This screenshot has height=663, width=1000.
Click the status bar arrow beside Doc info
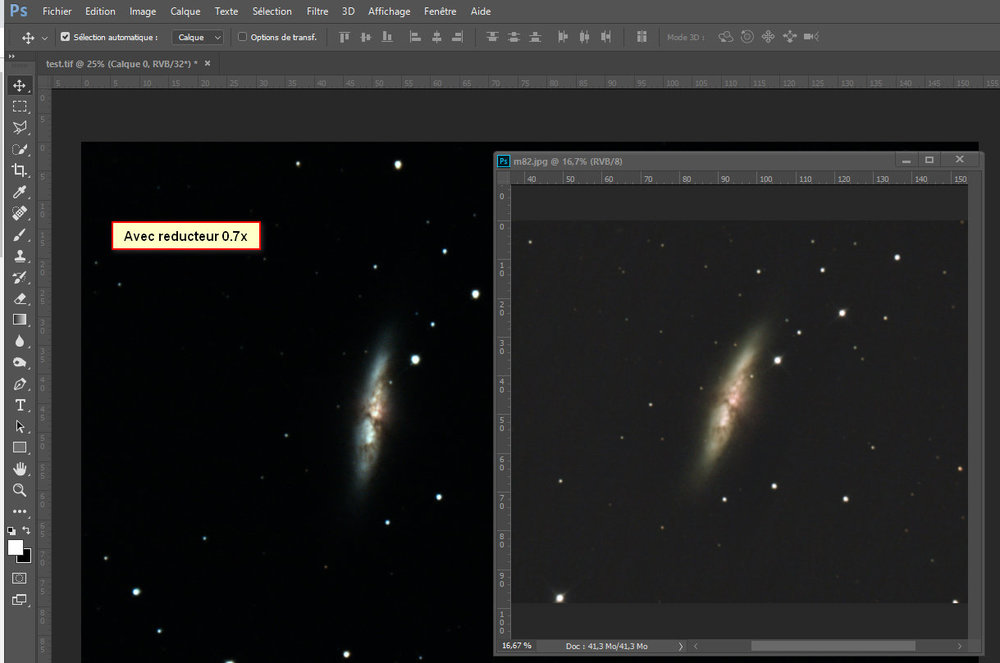point(681,646)
